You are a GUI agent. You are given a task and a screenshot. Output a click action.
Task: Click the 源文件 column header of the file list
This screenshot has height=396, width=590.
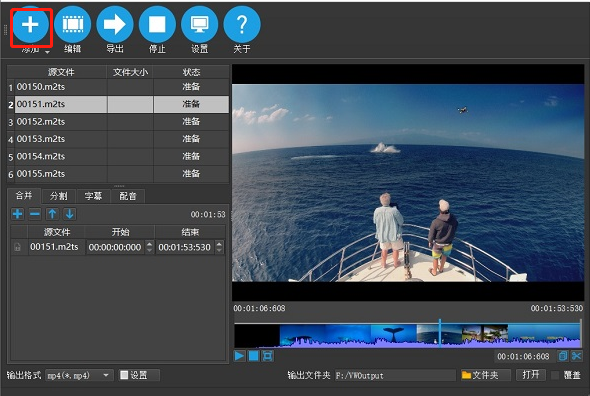click(61, 72)
